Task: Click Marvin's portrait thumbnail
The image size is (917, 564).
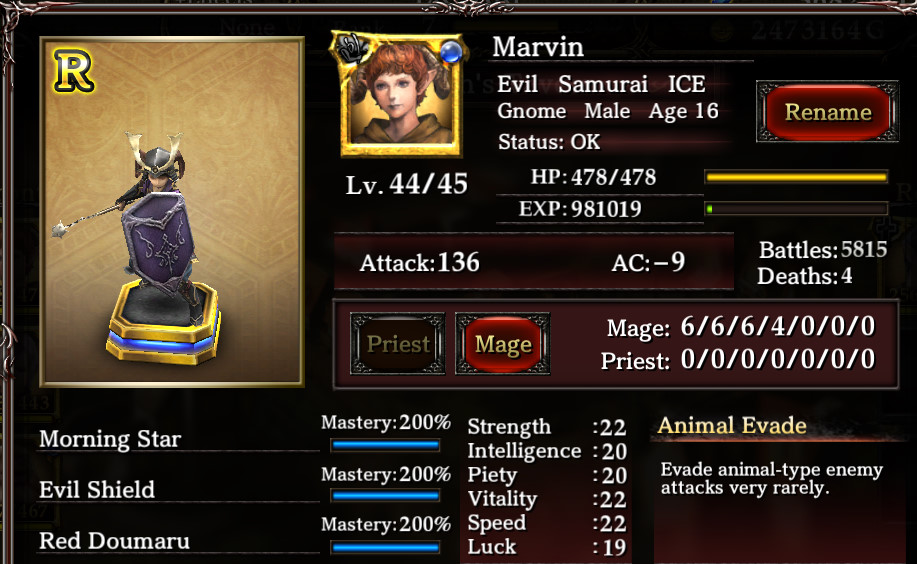Action: tap(401, 96)
